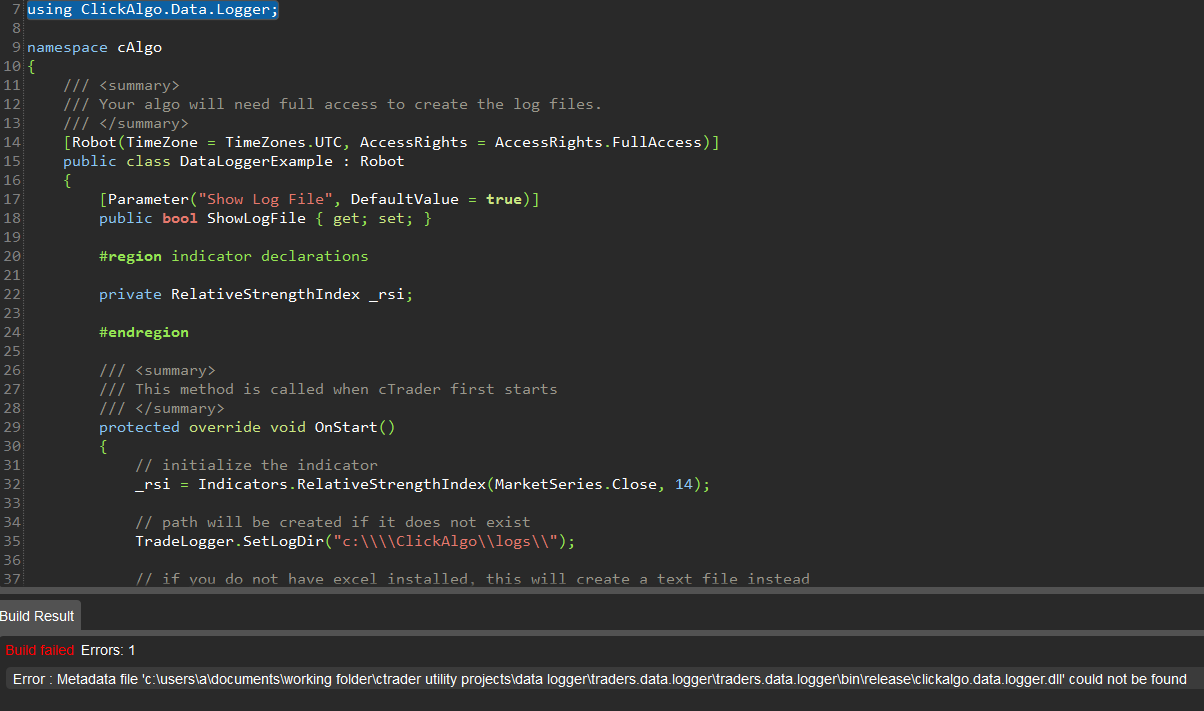This screenshot has height=711, width=1204.
Task: Click the 'if you do not have excel' comment
Action: pos(472,579)
